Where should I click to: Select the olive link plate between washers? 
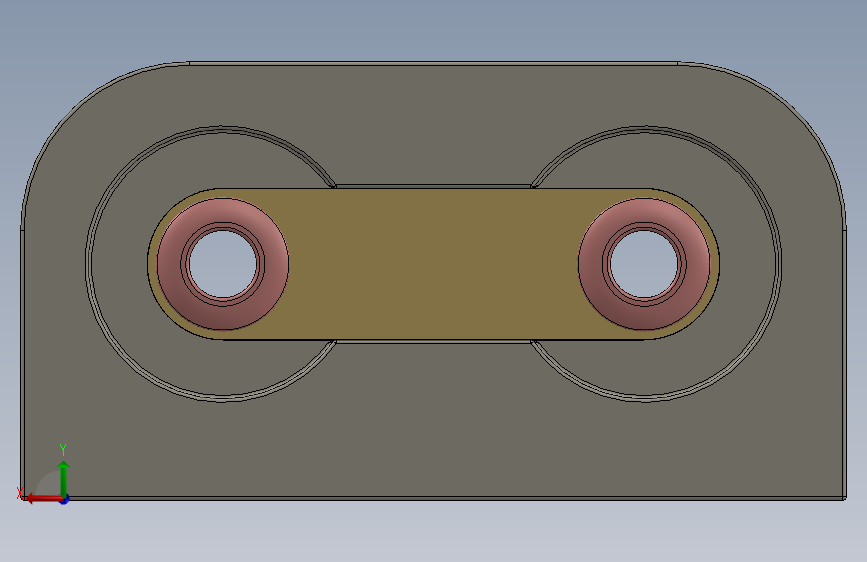coord(434,264)
